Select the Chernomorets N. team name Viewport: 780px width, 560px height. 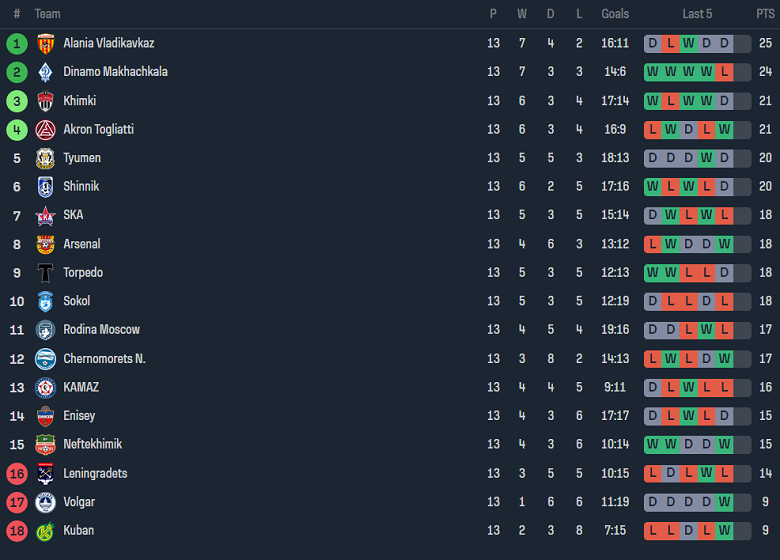tap(104, 358)
